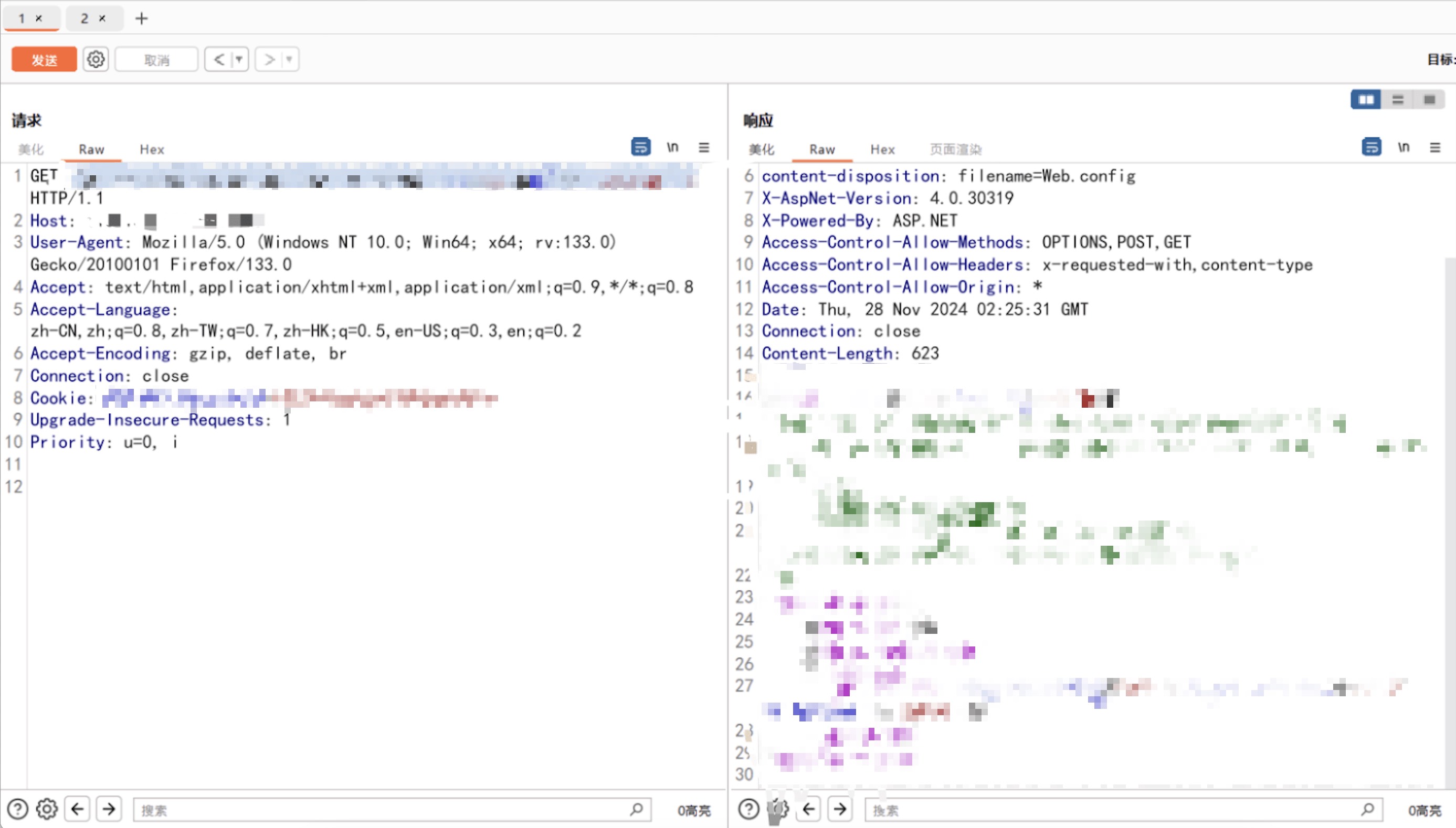Click the Accept-Encoding header in request
The image size is (1456, 828).
188,353
